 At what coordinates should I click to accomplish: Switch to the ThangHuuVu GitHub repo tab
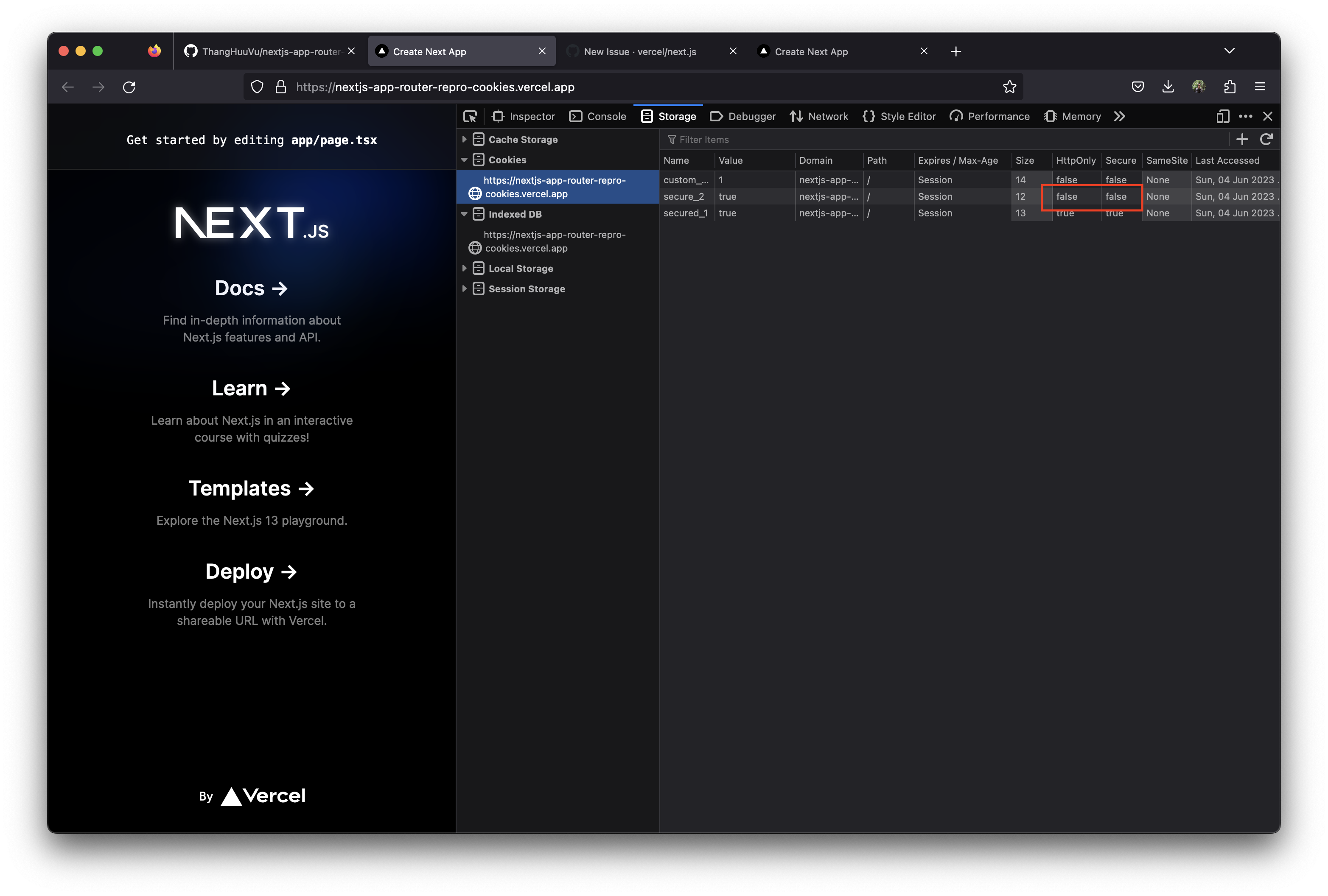point(269,51)
